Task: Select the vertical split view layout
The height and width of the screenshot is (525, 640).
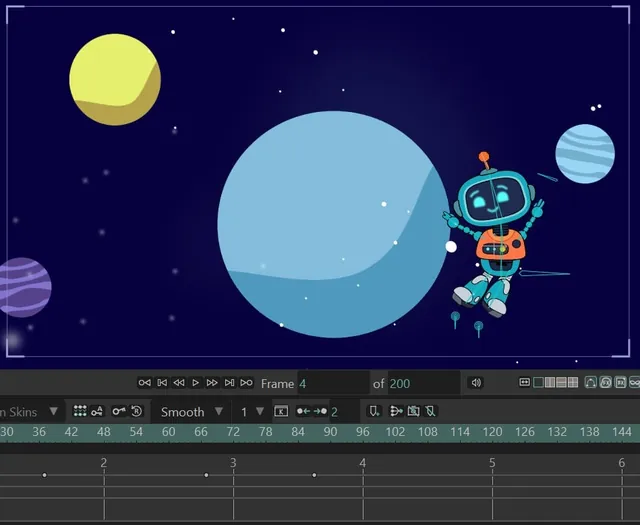Action: pos(550,383)
